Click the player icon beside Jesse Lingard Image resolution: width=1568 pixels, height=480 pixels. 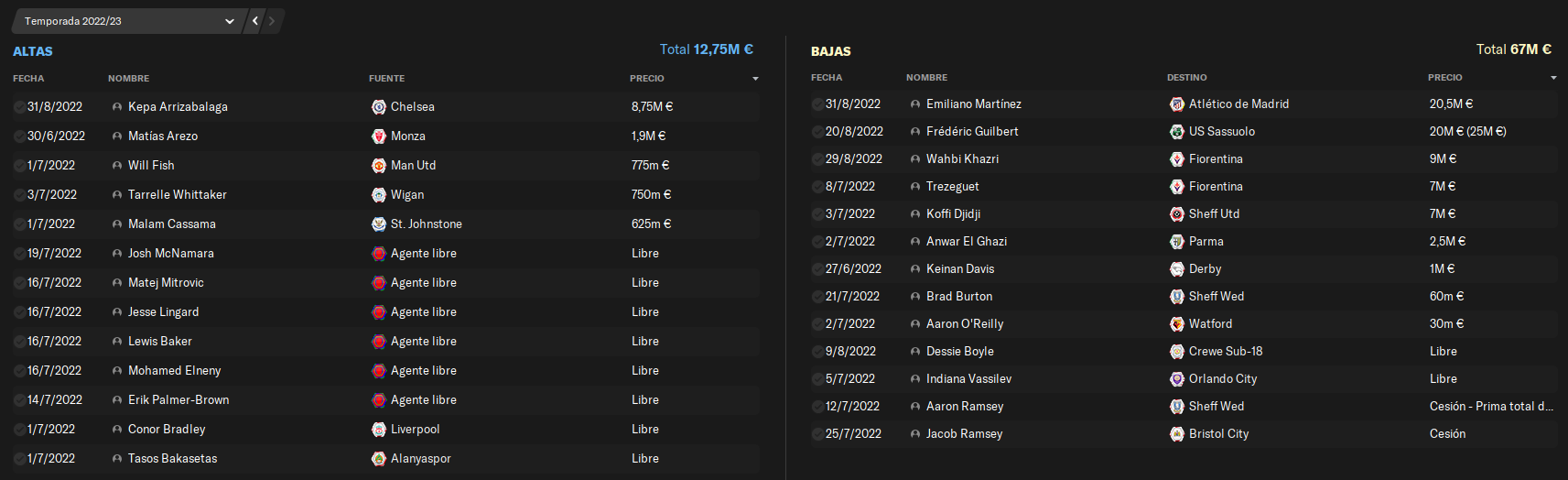(117, 312)
